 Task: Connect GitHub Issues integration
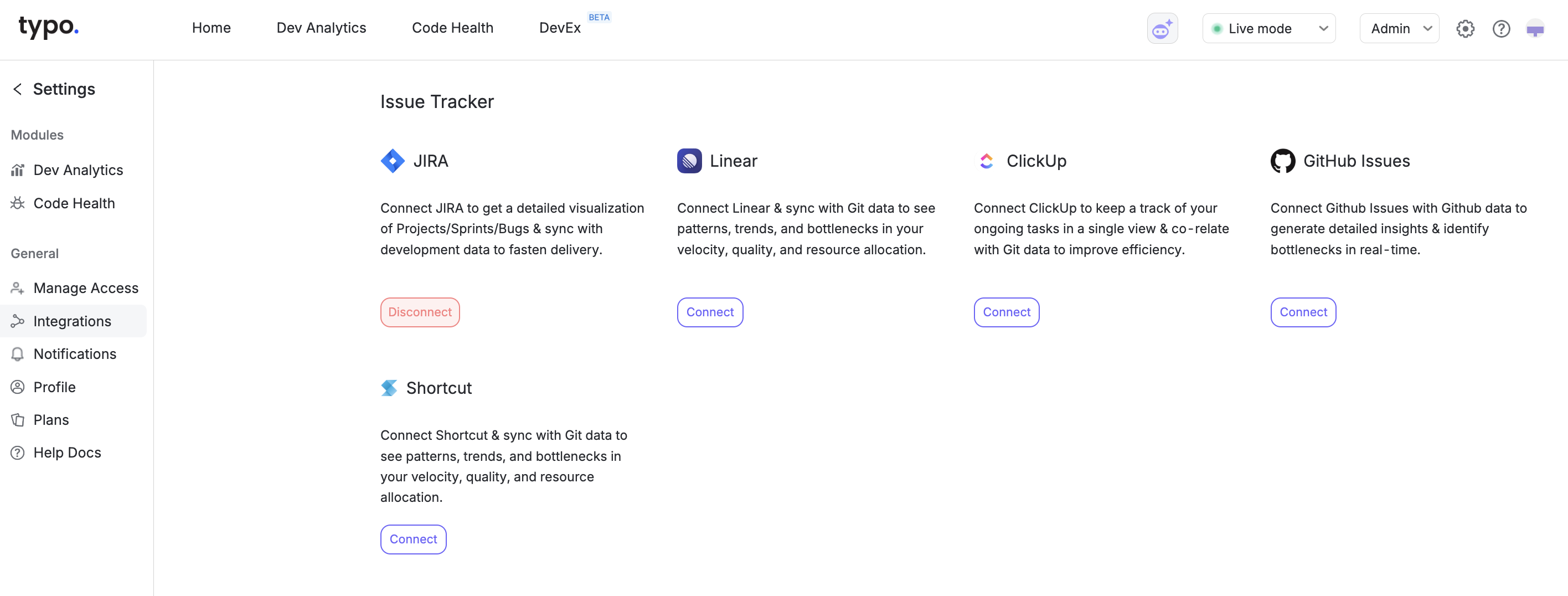point(1303,312)
